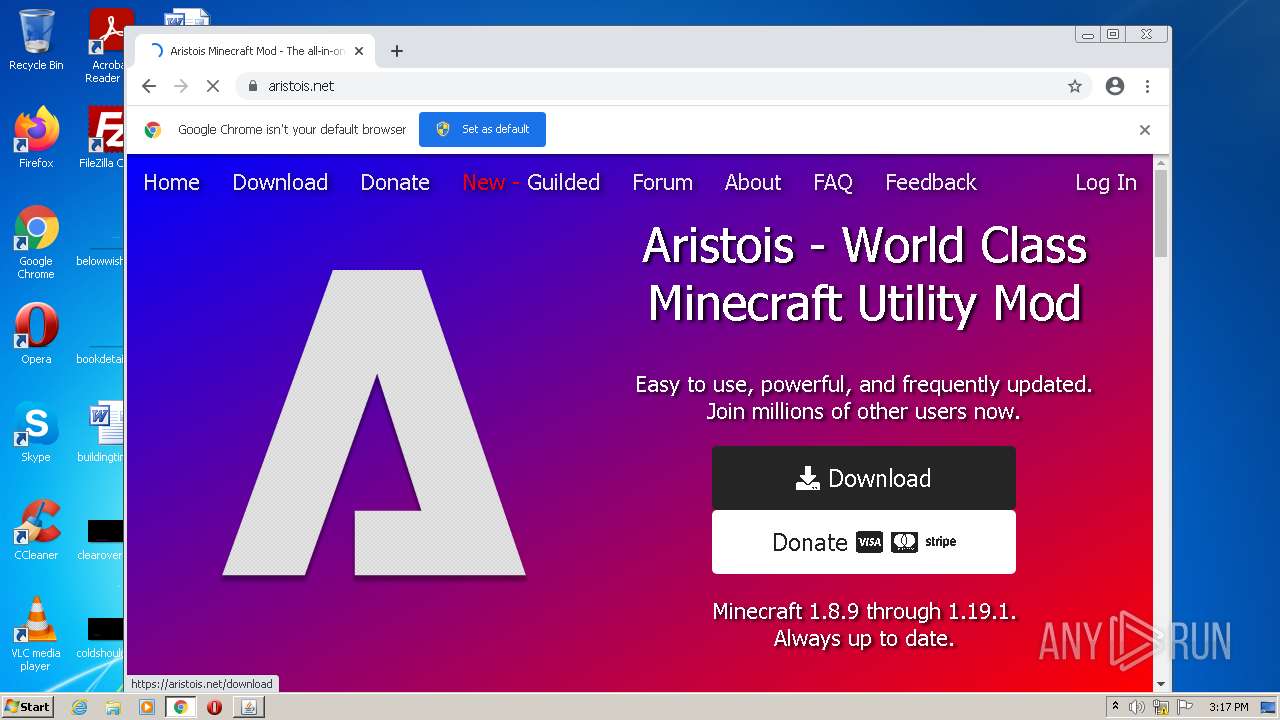Show hidden system tray icons
1280x720 pixels.
point(1116,707)
